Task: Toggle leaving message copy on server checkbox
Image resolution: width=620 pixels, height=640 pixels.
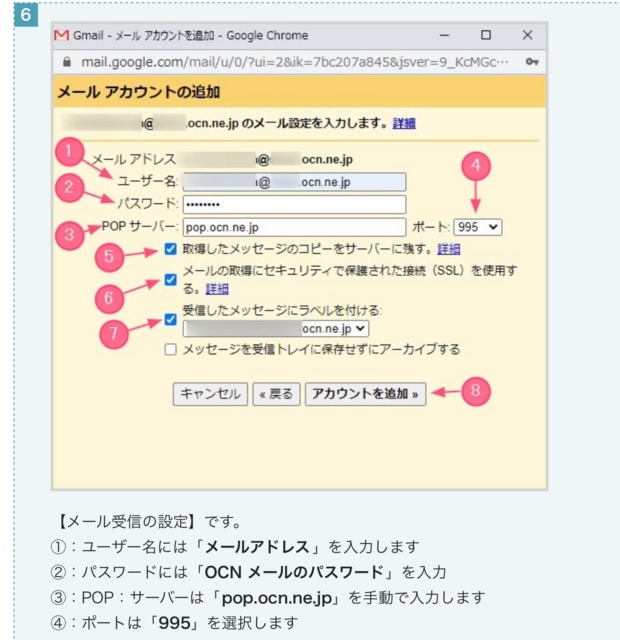Action: point(170,249)
